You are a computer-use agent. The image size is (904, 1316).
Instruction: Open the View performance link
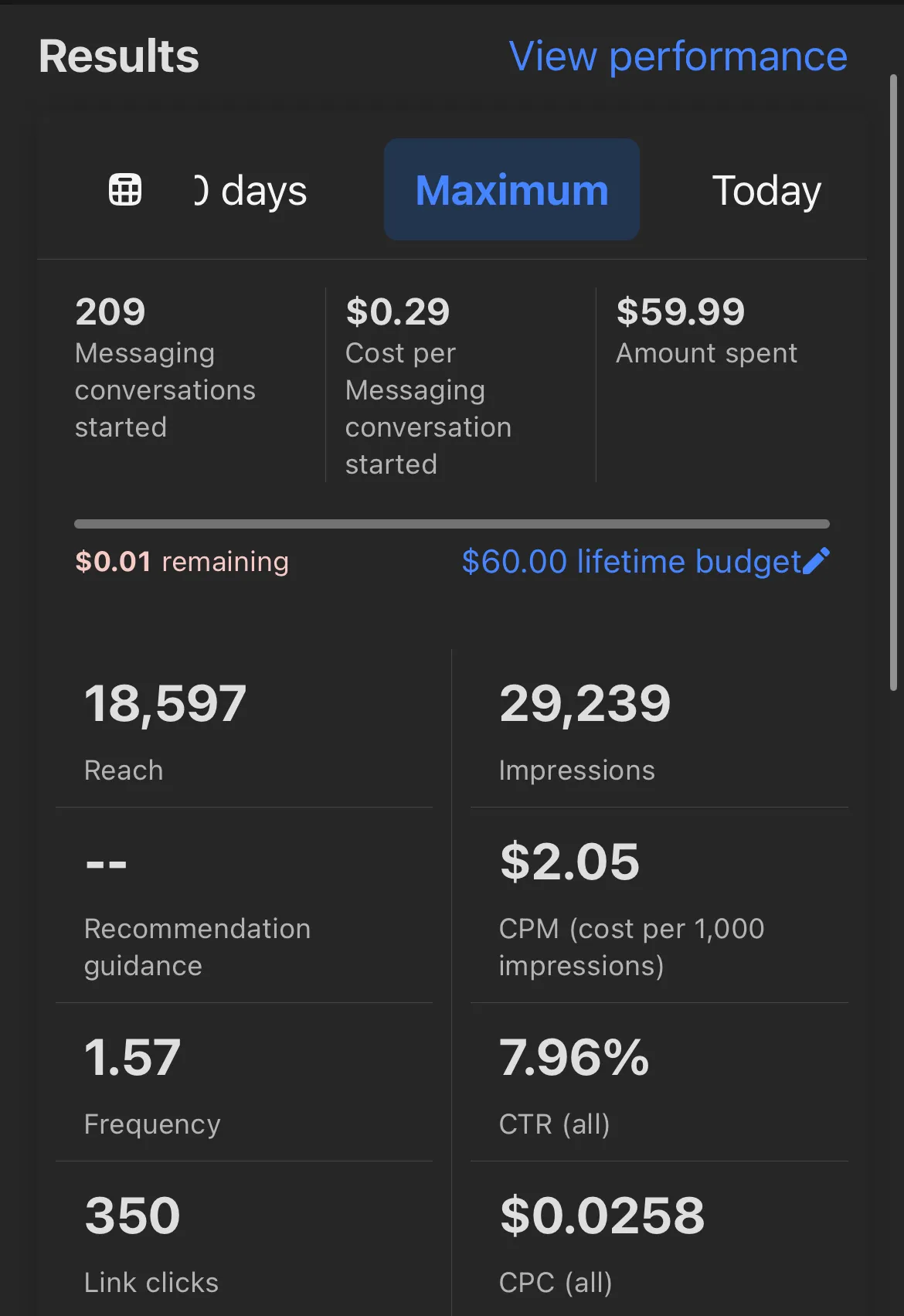678,56
